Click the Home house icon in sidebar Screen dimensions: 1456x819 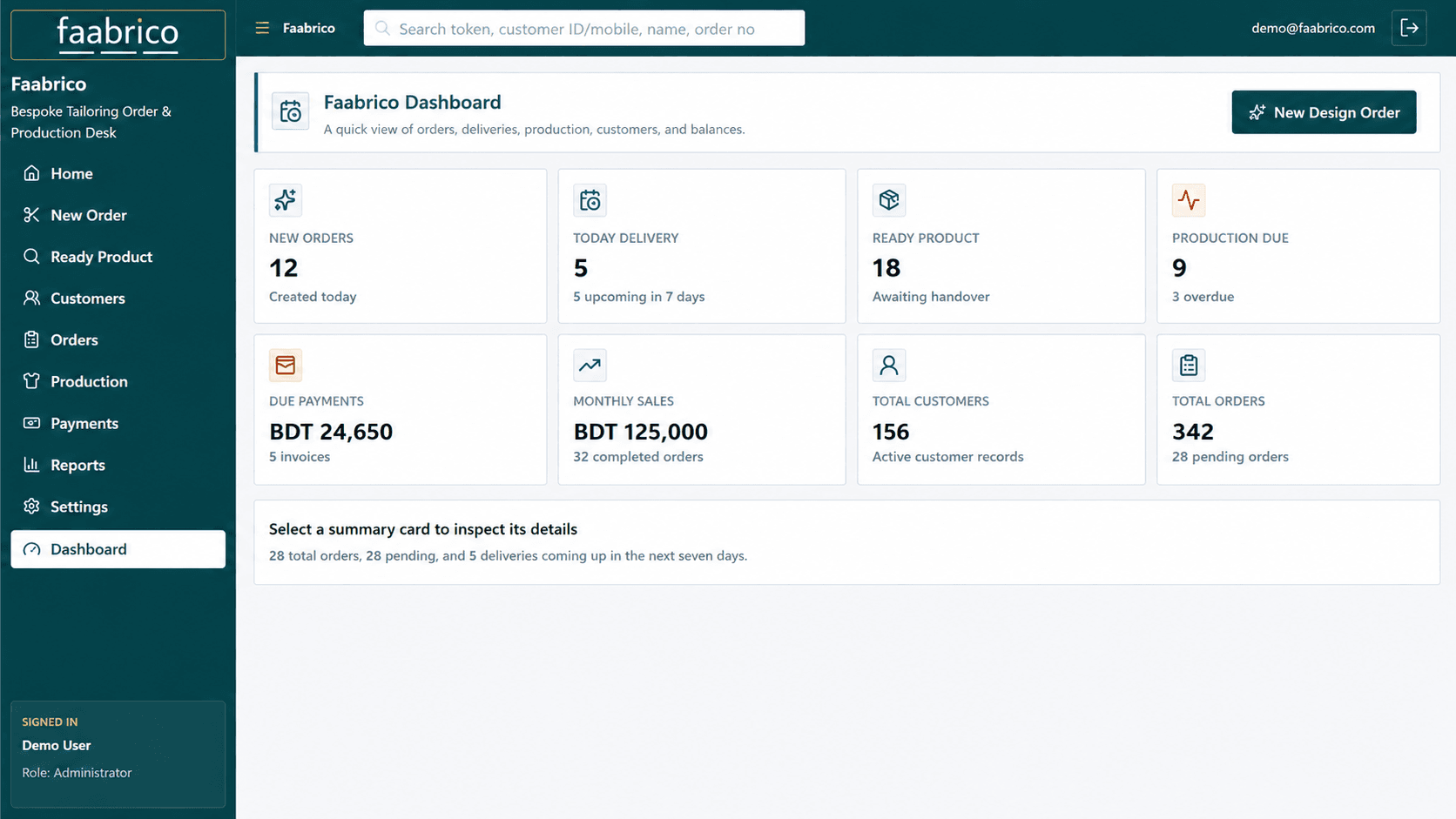(31, 173)
